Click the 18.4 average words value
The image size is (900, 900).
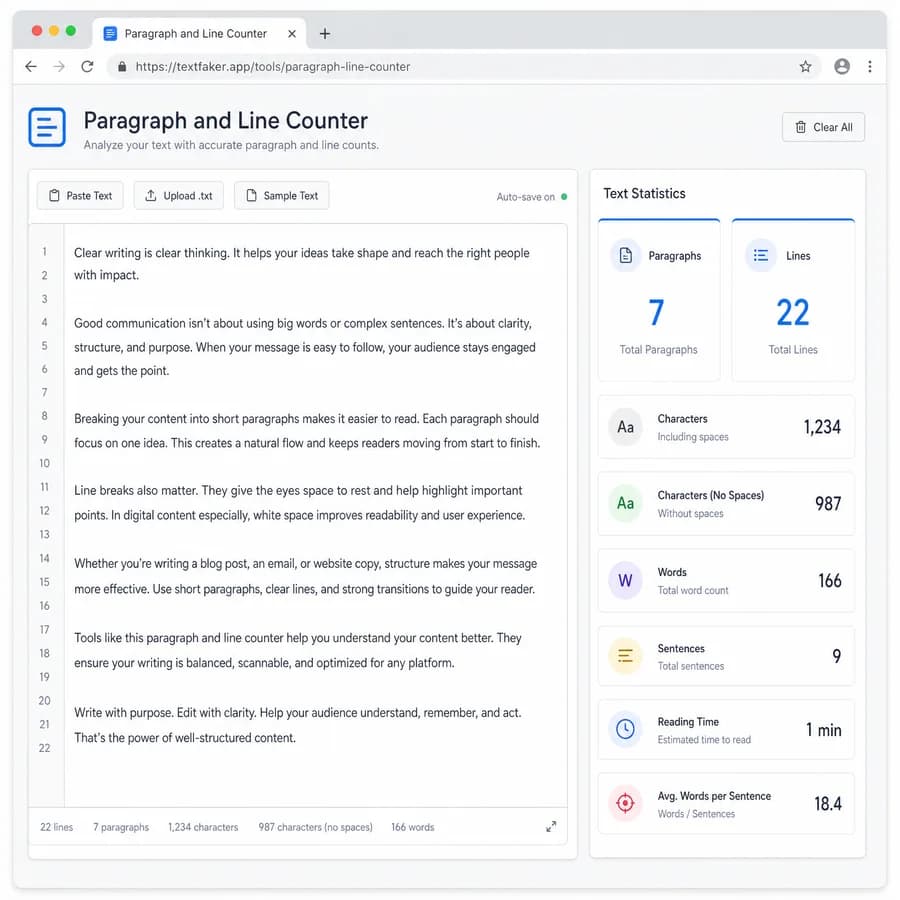[x=828, y=803]
